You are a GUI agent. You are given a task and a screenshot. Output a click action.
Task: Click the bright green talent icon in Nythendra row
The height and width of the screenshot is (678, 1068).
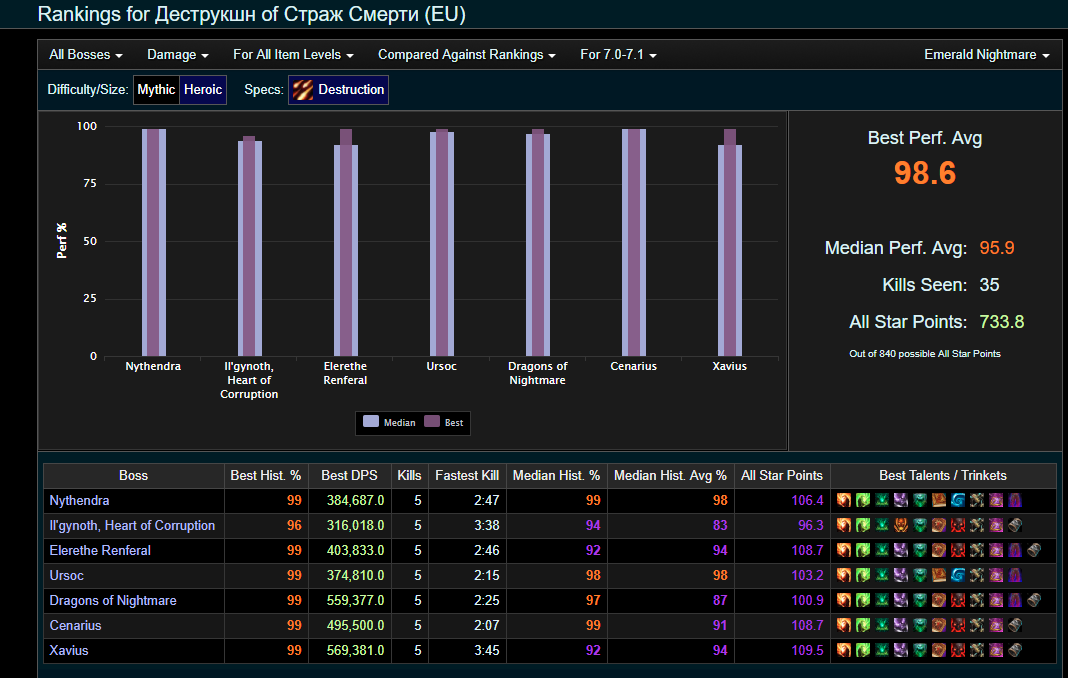[863, 500]
